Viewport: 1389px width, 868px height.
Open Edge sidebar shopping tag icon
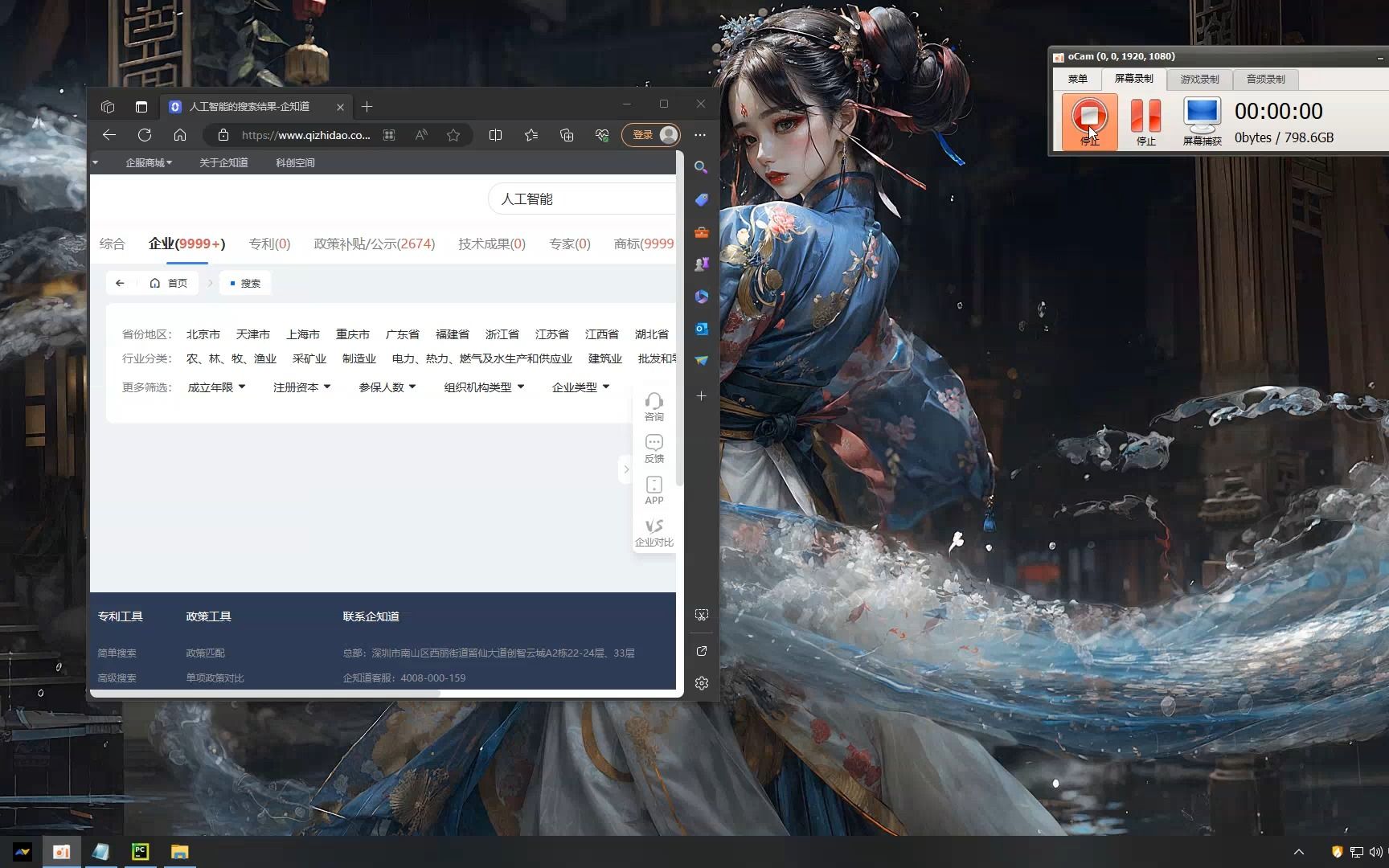click(701, 199)
